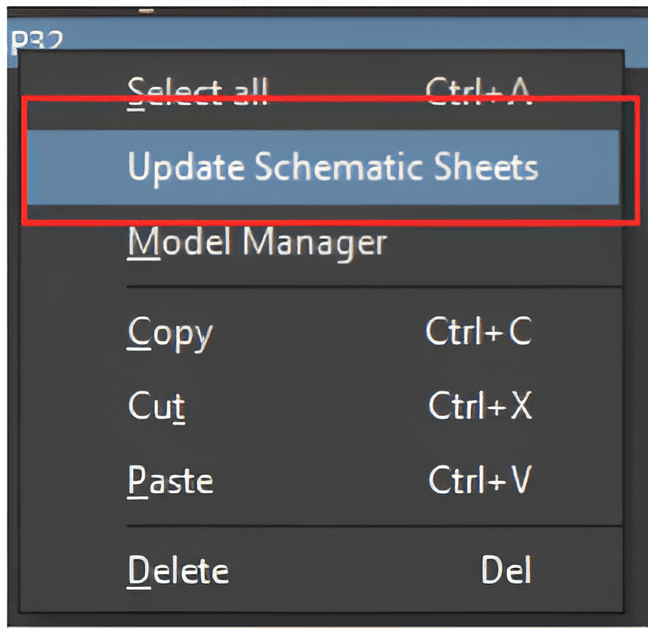This screenshot has height=628, width=648.
Task: Insert clipboard contents with the Paste entry
Action: 170,481
